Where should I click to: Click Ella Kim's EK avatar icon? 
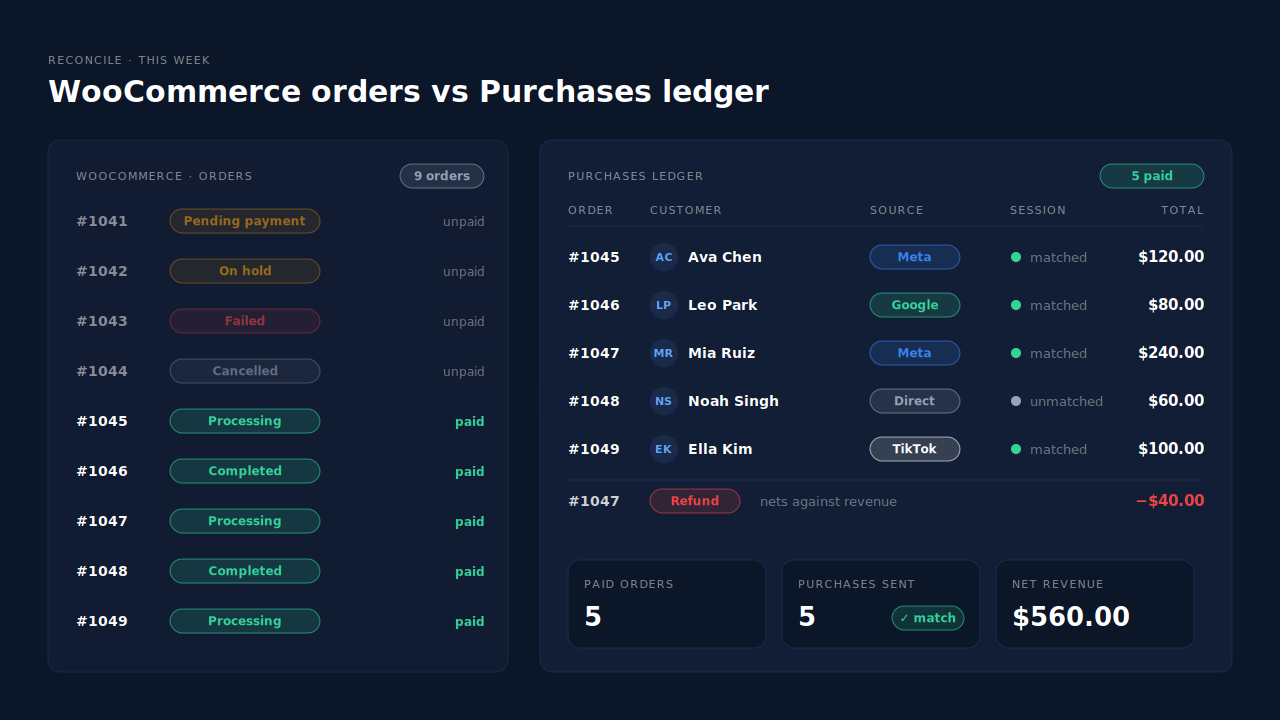664,449
